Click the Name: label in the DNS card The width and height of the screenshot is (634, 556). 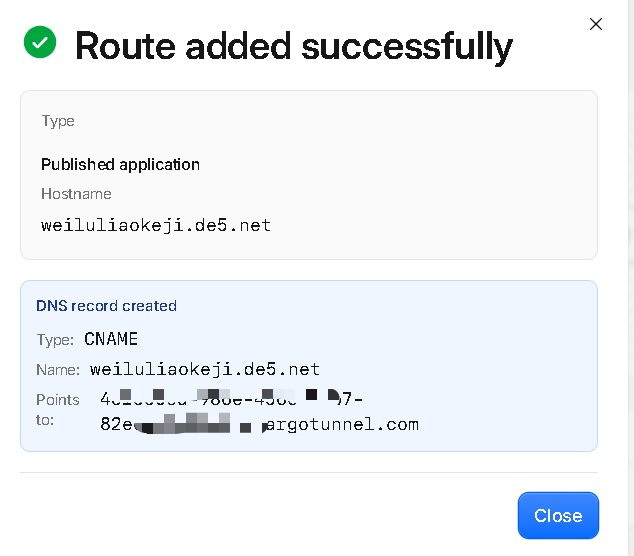(x=58, y=370)
